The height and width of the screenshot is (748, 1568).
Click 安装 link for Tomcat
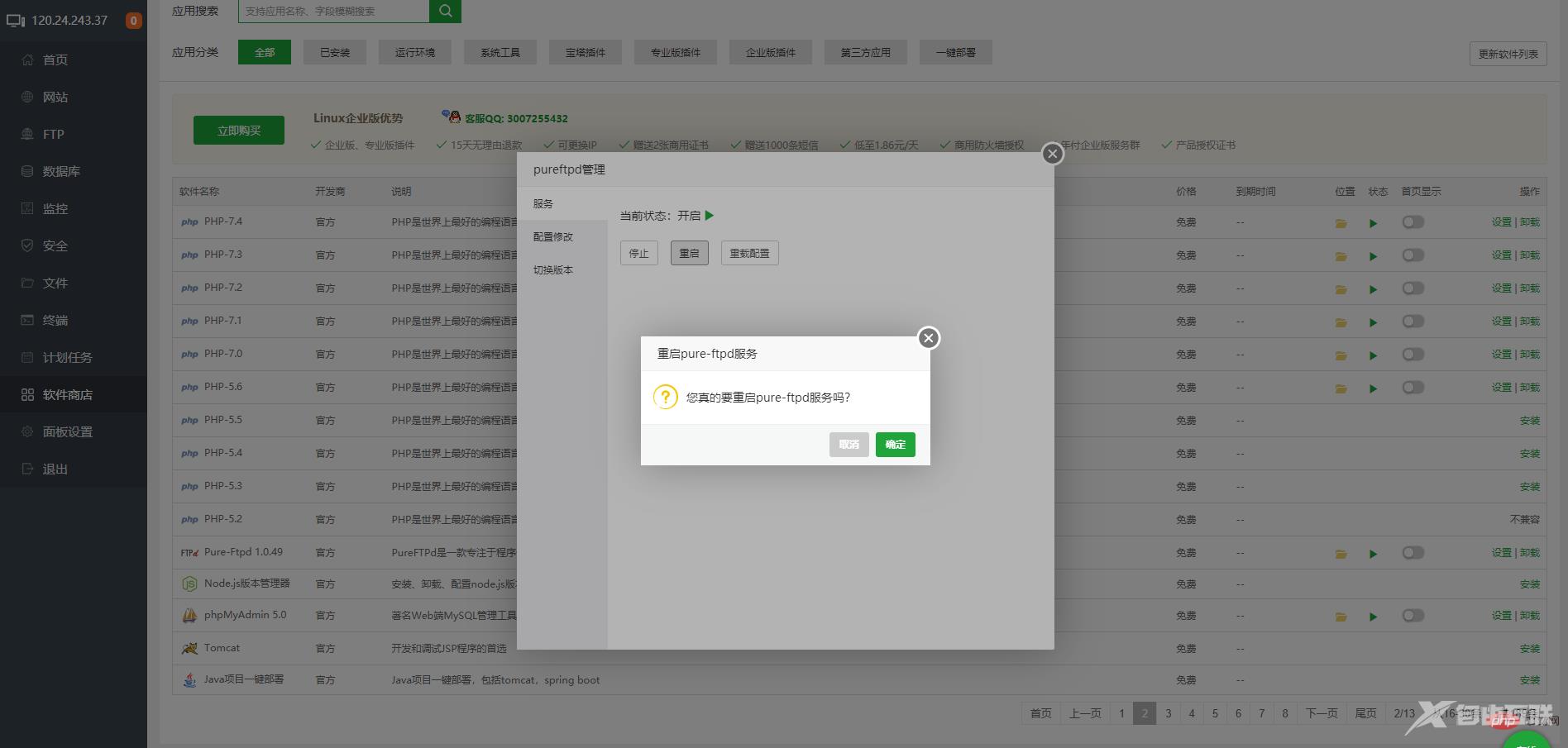coord(1529,648)
